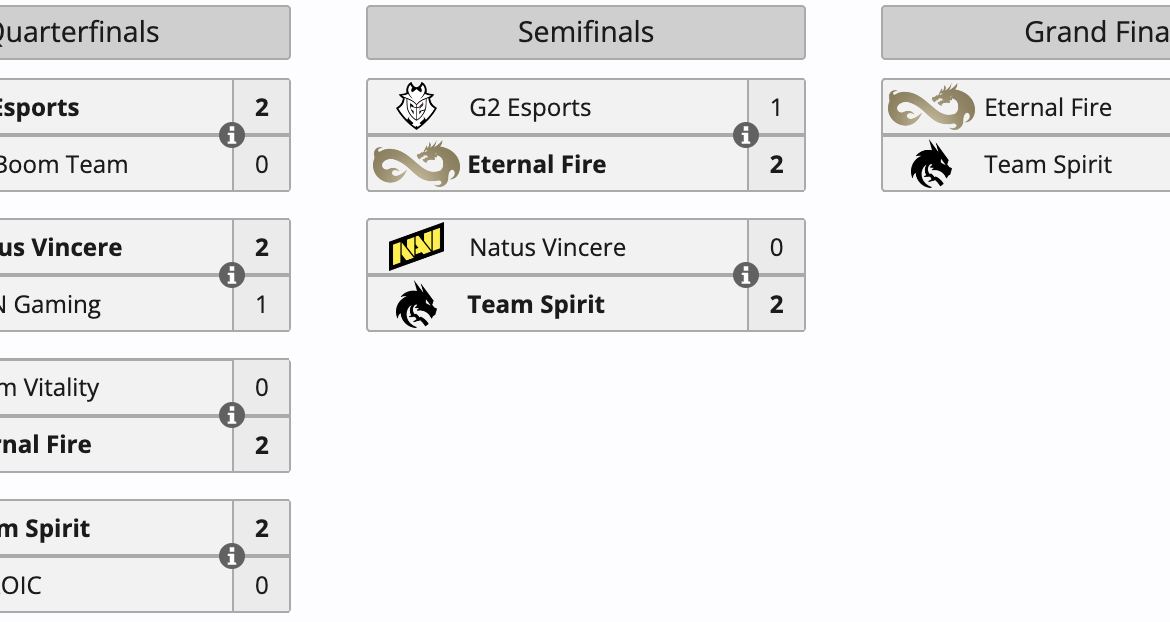Open info for Natus Vincere vs Team Spirit semifinal

[746, 275]
